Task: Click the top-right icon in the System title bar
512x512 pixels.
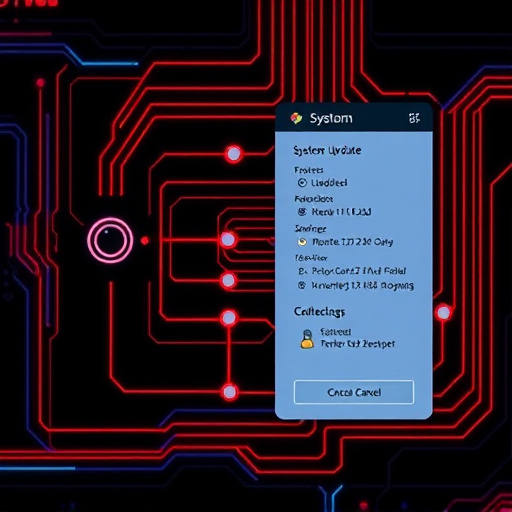Action: tap(414, 118)
